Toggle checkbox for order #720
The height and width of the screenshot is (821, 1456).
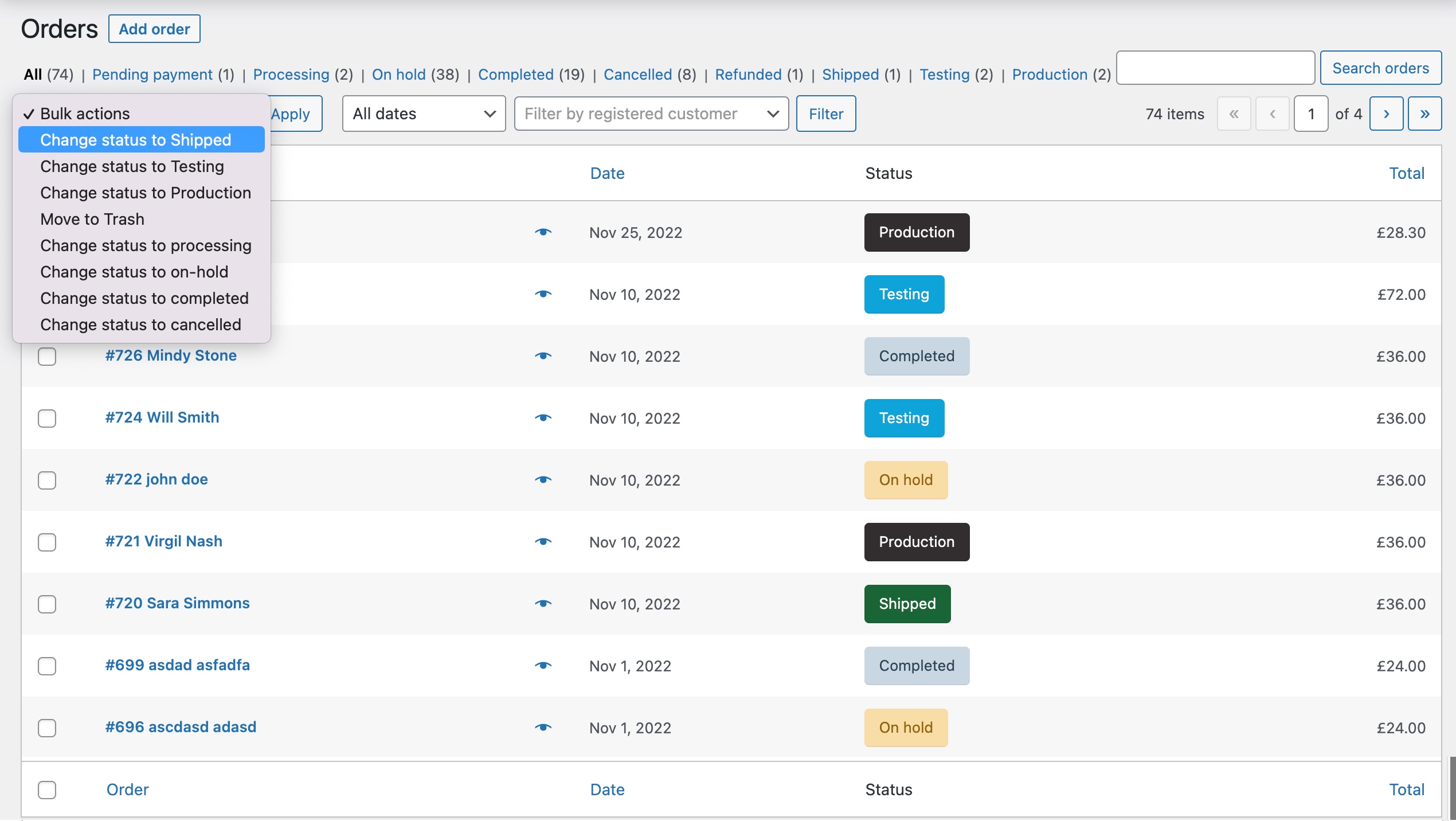(x=47, y=603)
